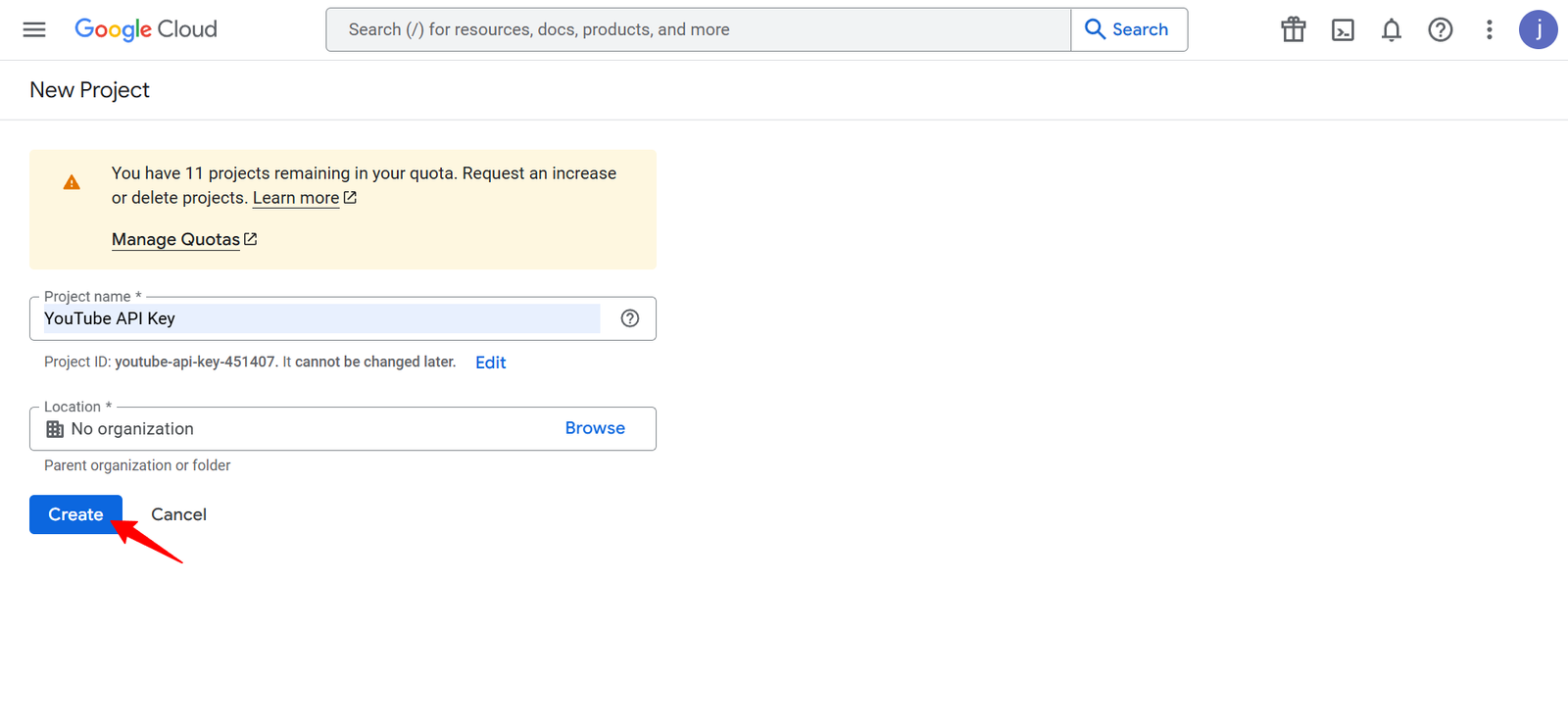Open the help question mark menu
Screen dimensions: 1568x727
click(x=1440, y=29)
